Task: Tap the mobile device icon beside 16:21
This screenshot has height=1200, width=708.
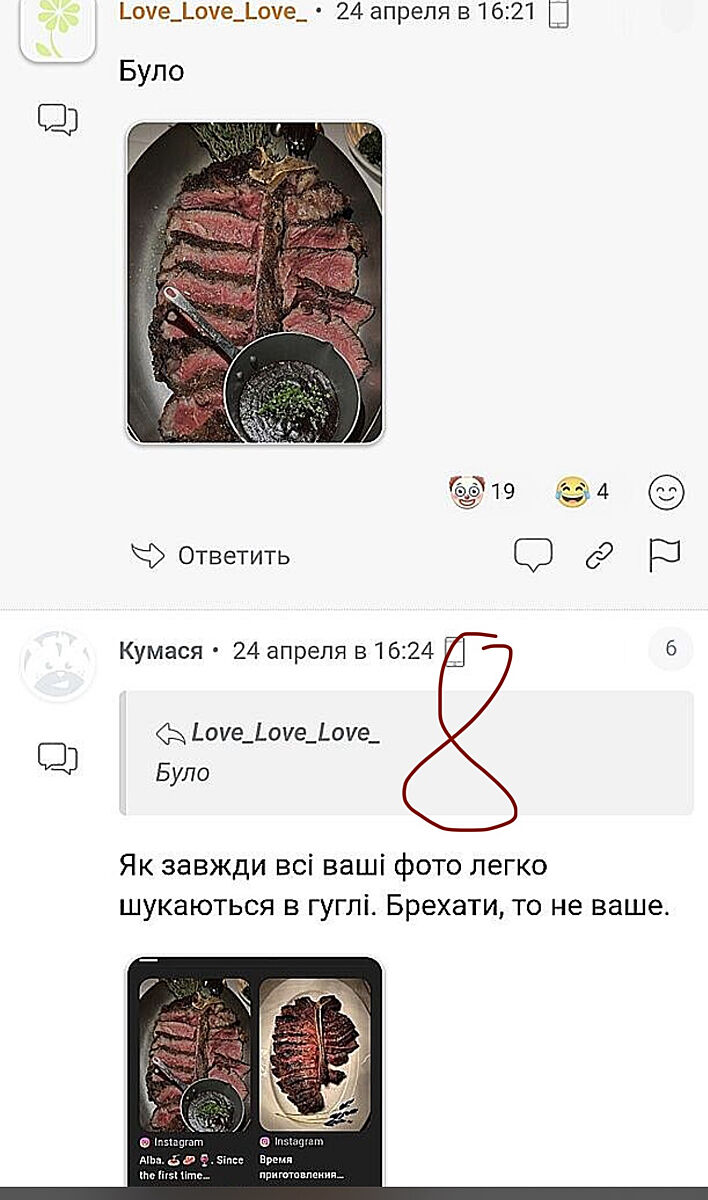Action: pos(558,12)
